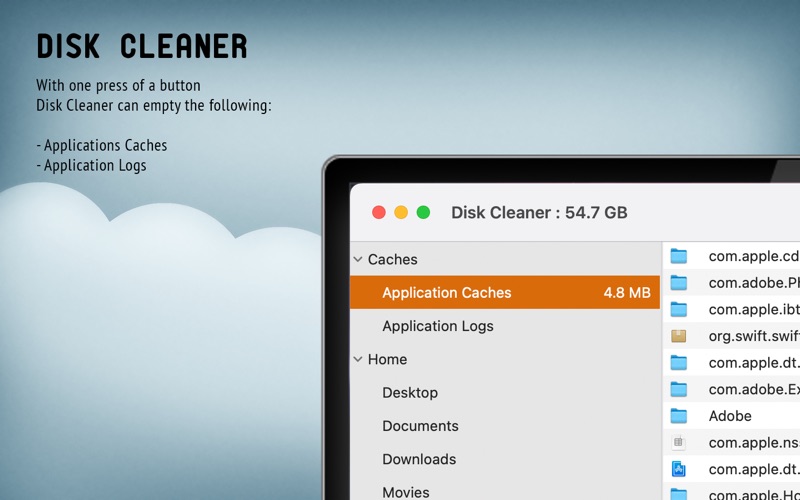Select the com.apple.cd row text
Screen dimensions: 800x500
click(754, 256)
